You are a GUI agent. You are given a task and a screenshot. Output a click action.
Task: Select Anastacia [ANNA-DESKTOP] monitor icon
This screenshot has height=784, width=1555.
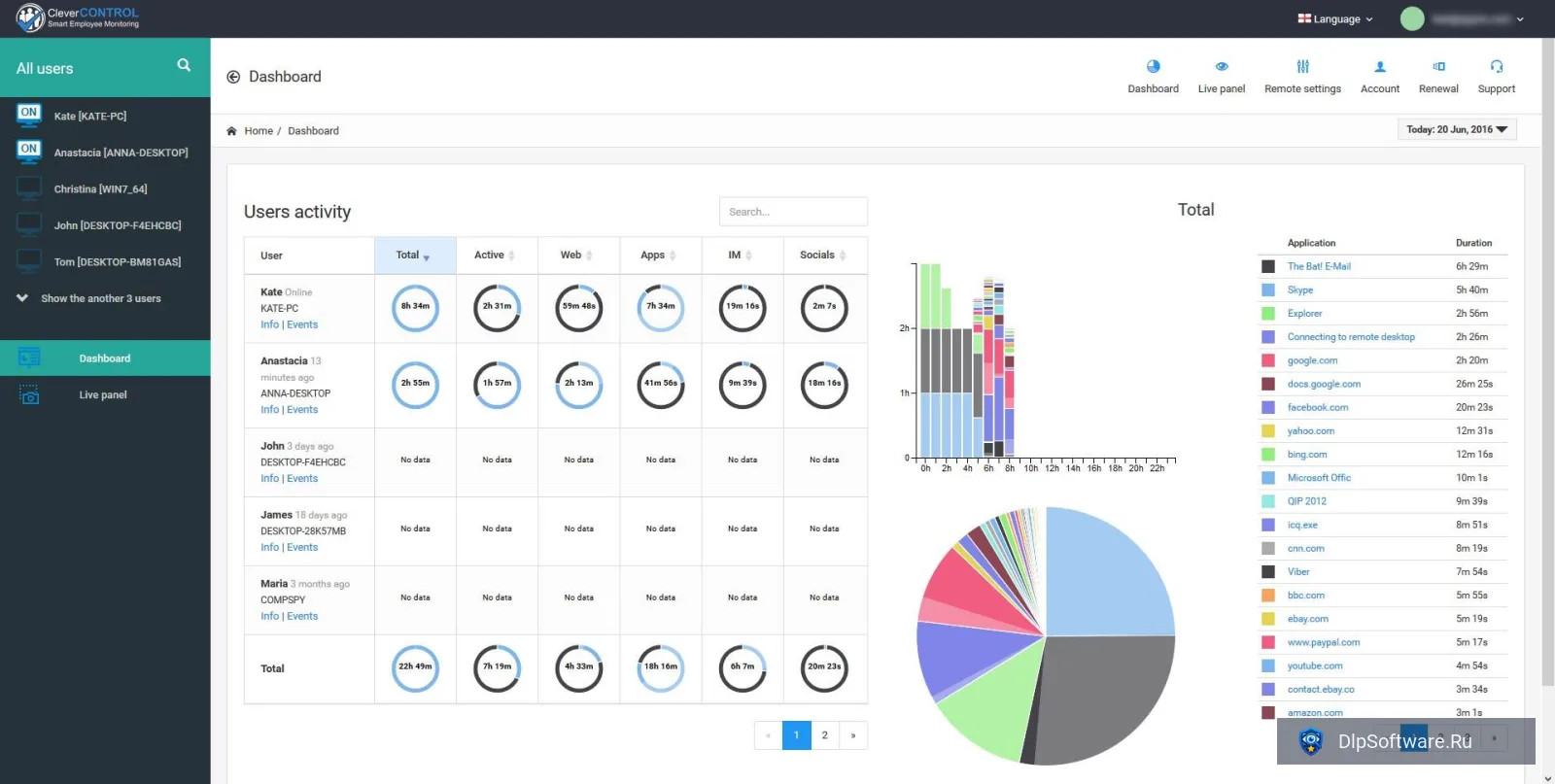pyautogui.click(x=29, y=152)
